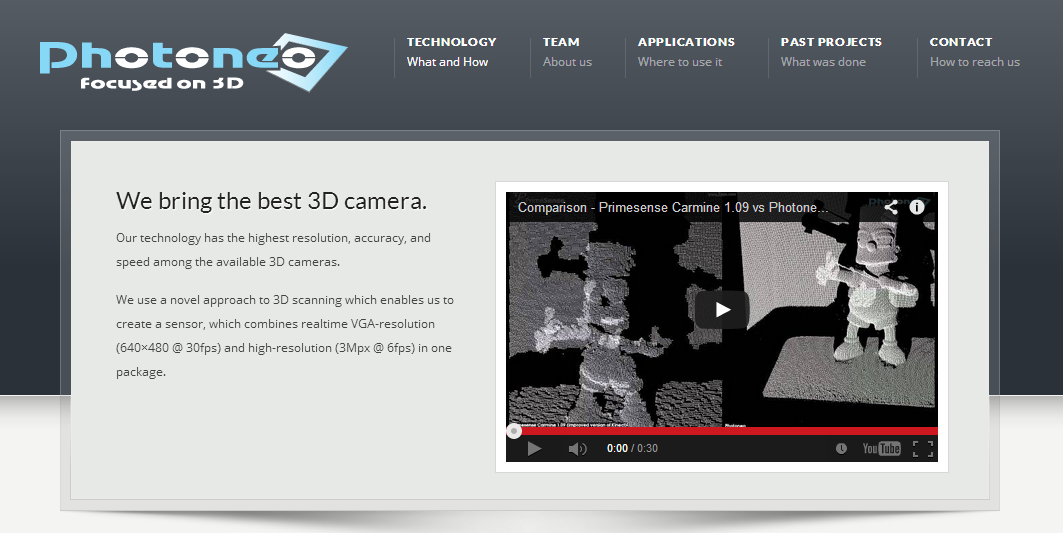Open the video on YouTube via the logo
The height and width of the screenshot is (533, 1063).
click(881, 449)
